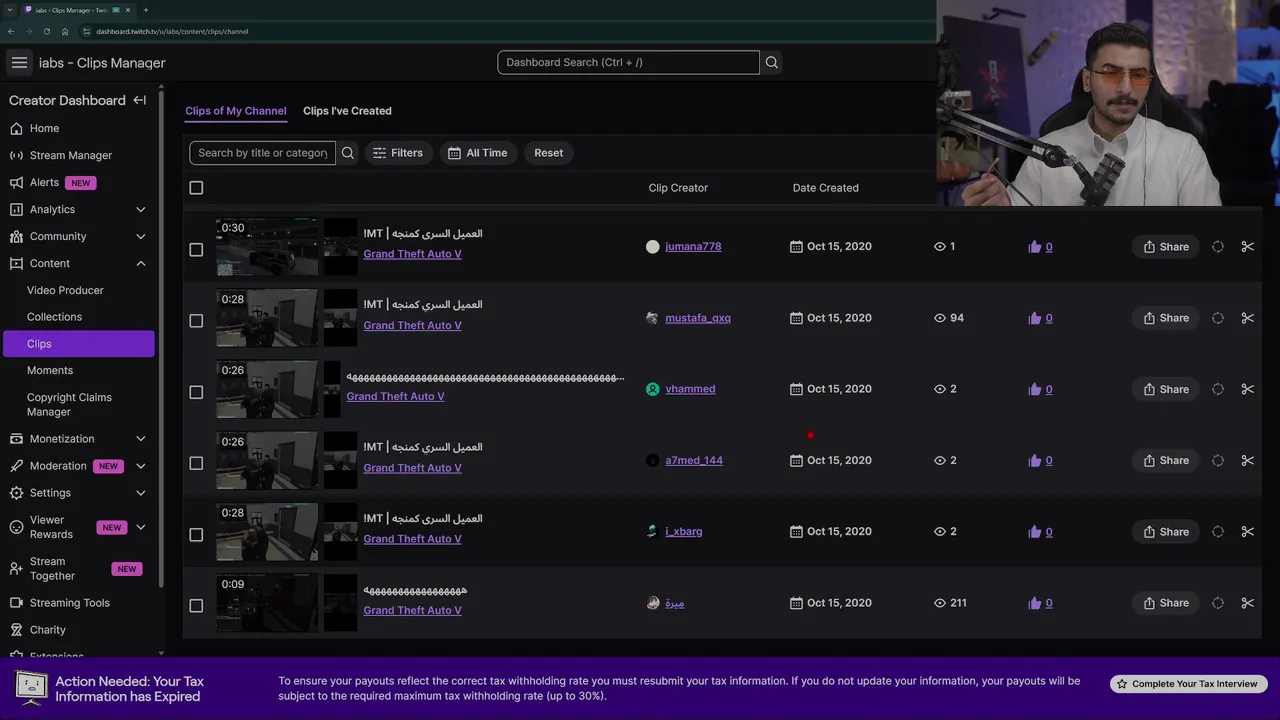
Task: Open the hamburger navigation menu
Action: click(x=19, y=62)
